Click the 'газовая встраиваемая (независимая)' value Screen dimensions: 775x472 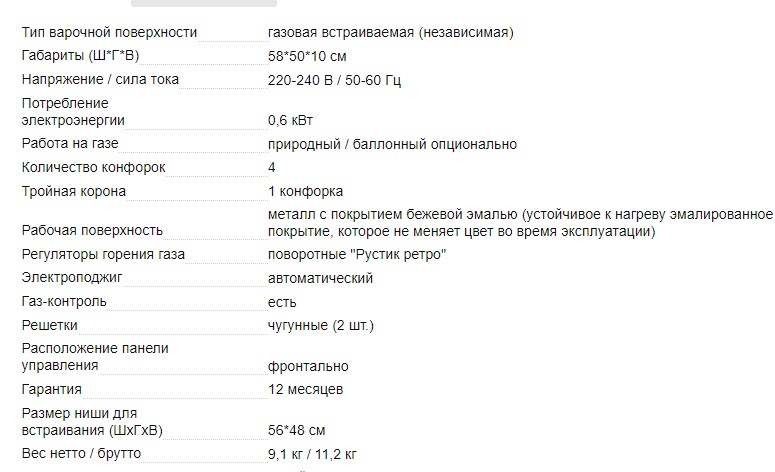coord(391,32)
